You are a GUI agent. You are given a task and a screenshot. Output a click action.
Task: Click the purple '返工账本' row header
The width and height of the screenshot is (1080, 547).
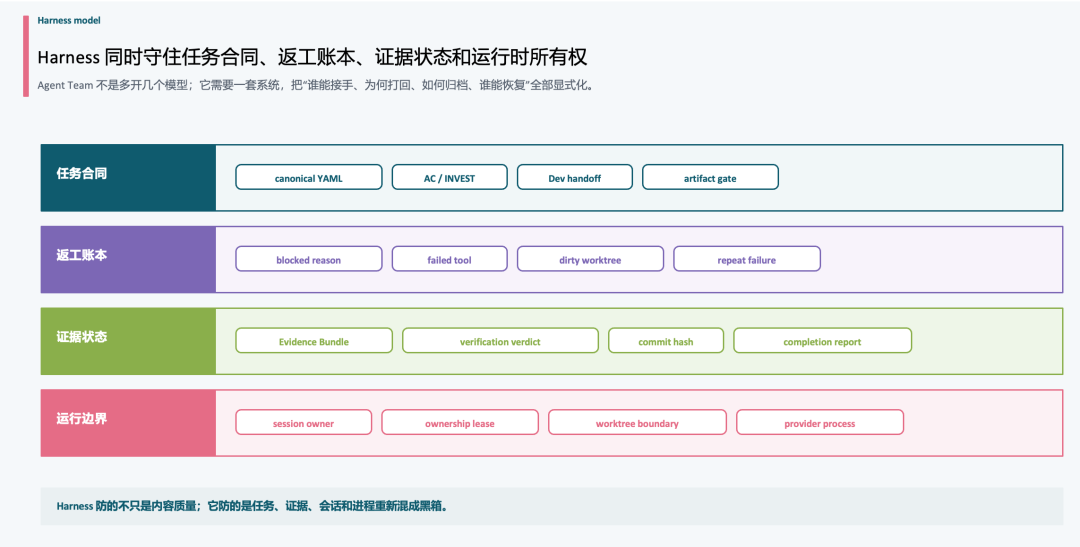(x=128, y=259)
